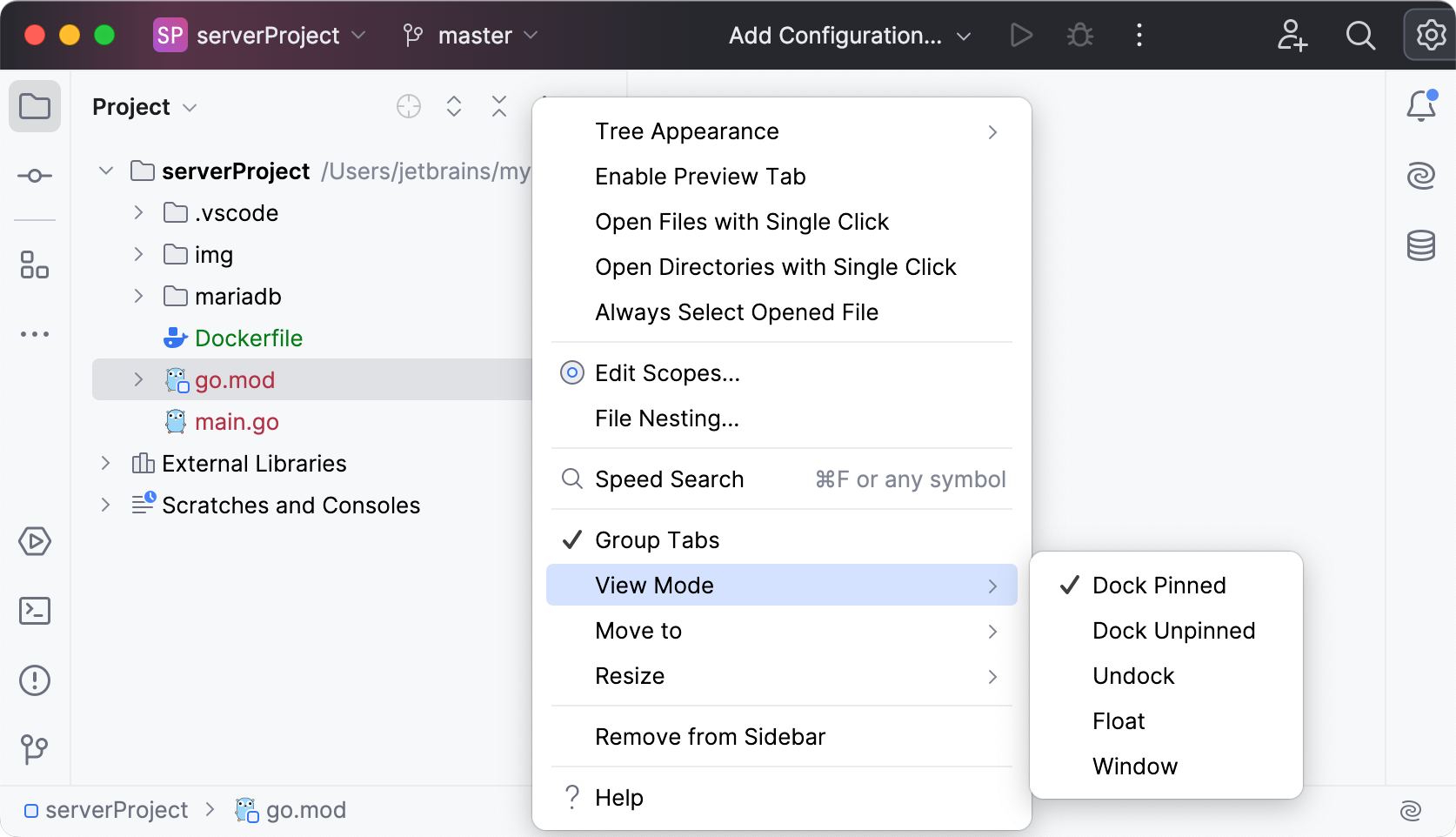The width and height of the screenshot is (1456, 837).
Task: Click the Notifications bell
Action: 1419,105
